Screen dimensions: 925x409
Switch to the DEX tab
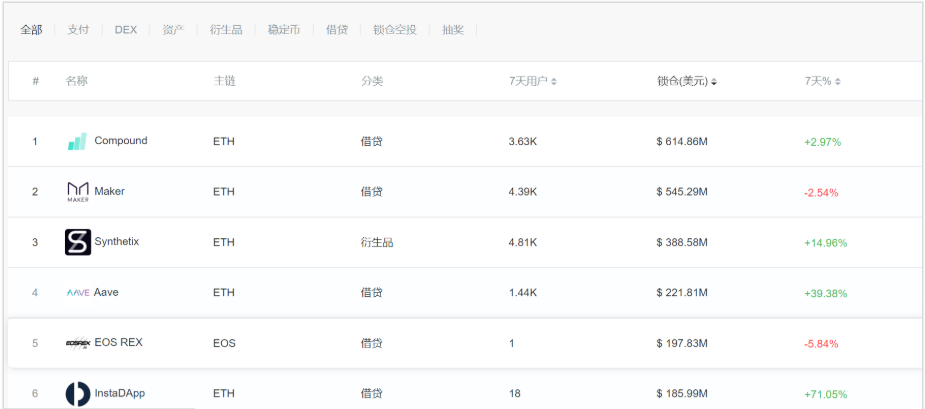(x=126, y=30)
